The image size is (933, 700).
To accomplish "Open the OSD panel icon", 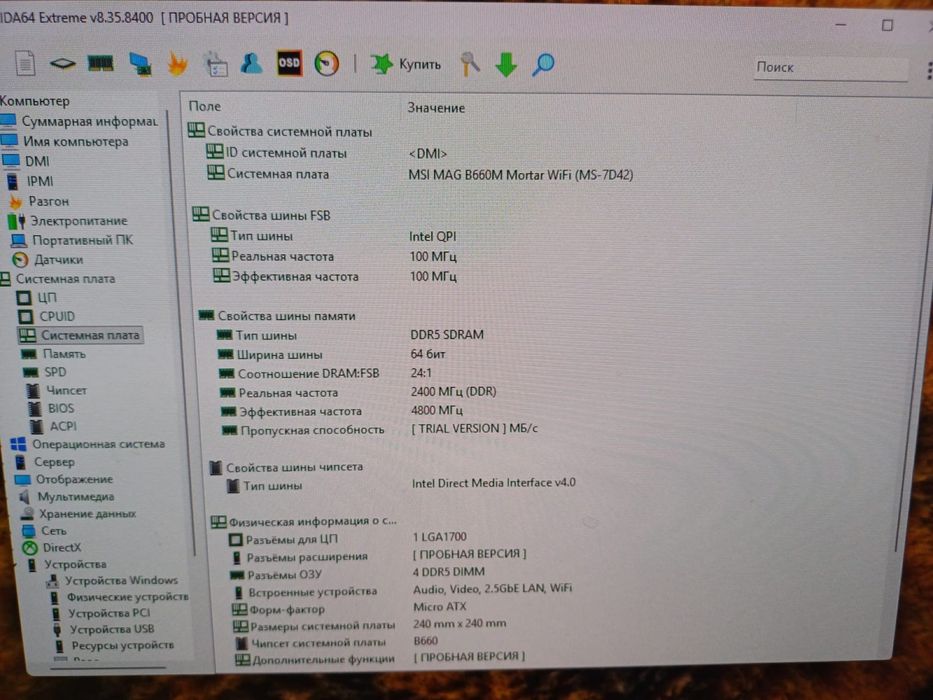I will tap(289, 63).
